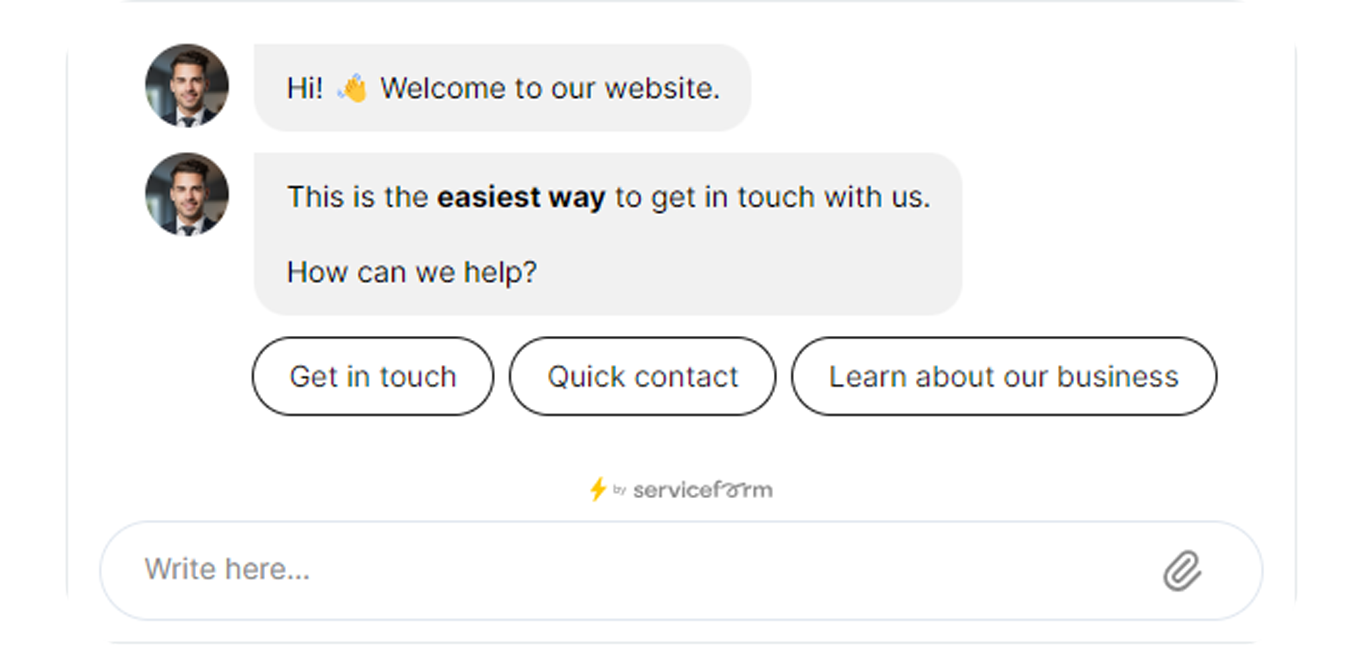Open the agent avatar beside the welcome message
Viewport: 1366px width, 648px height.
(187, 85)
